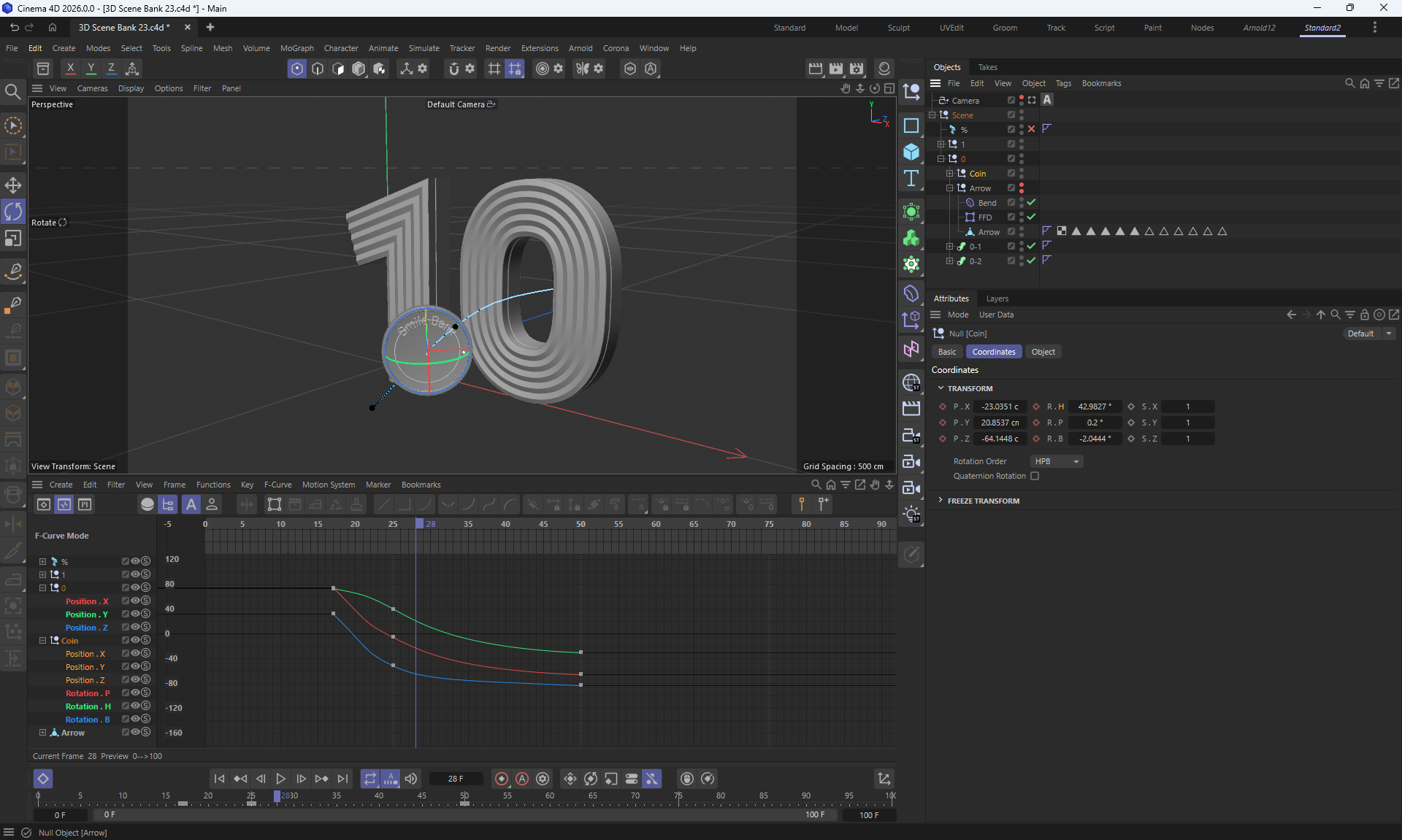Click the Record Active Objects button
This screenshot has width=1402, height=840.
coord(502,779)
